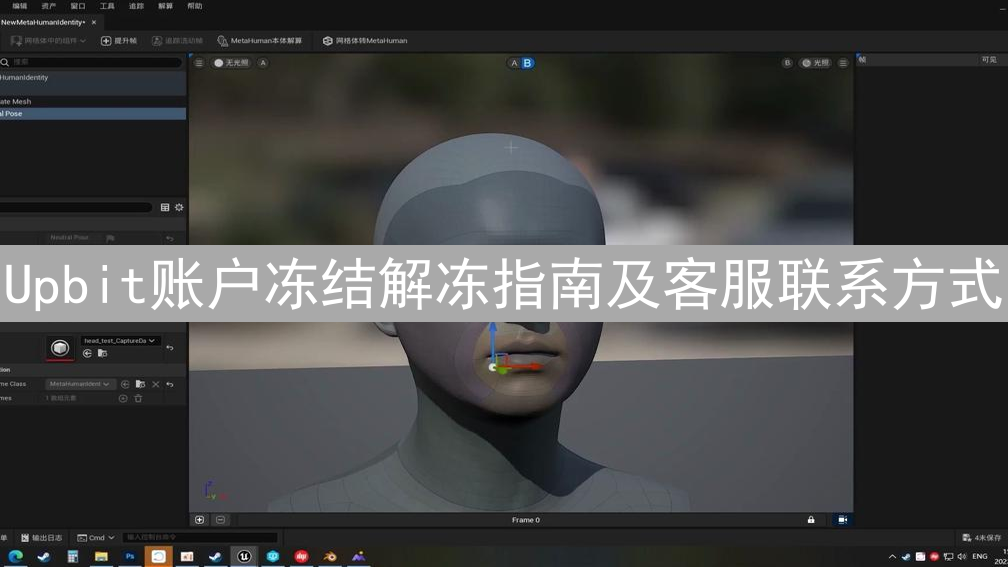Open Unreal Engine from taskbar
The image size is (1008, 567).
tap(244, 556)
